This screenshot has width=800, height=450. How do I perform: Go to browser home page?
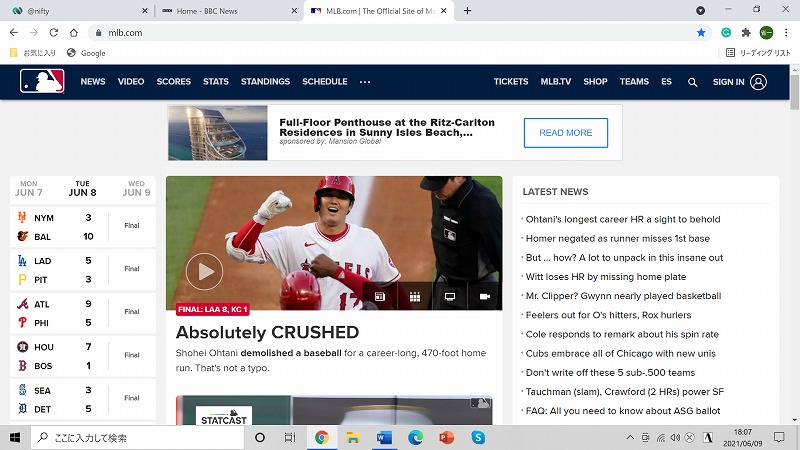[73, 33]
